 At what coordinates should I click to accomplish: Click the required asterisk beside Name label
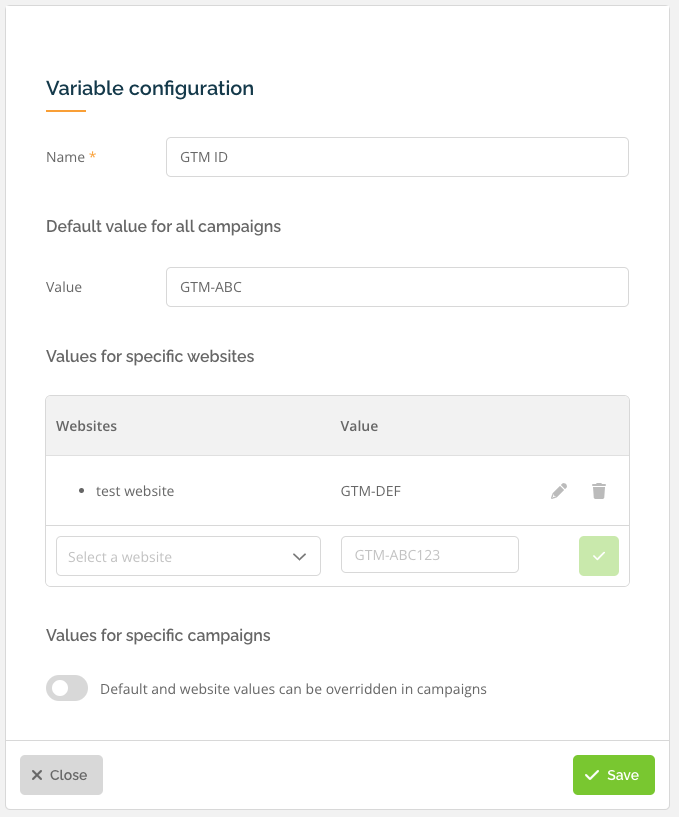91,156
